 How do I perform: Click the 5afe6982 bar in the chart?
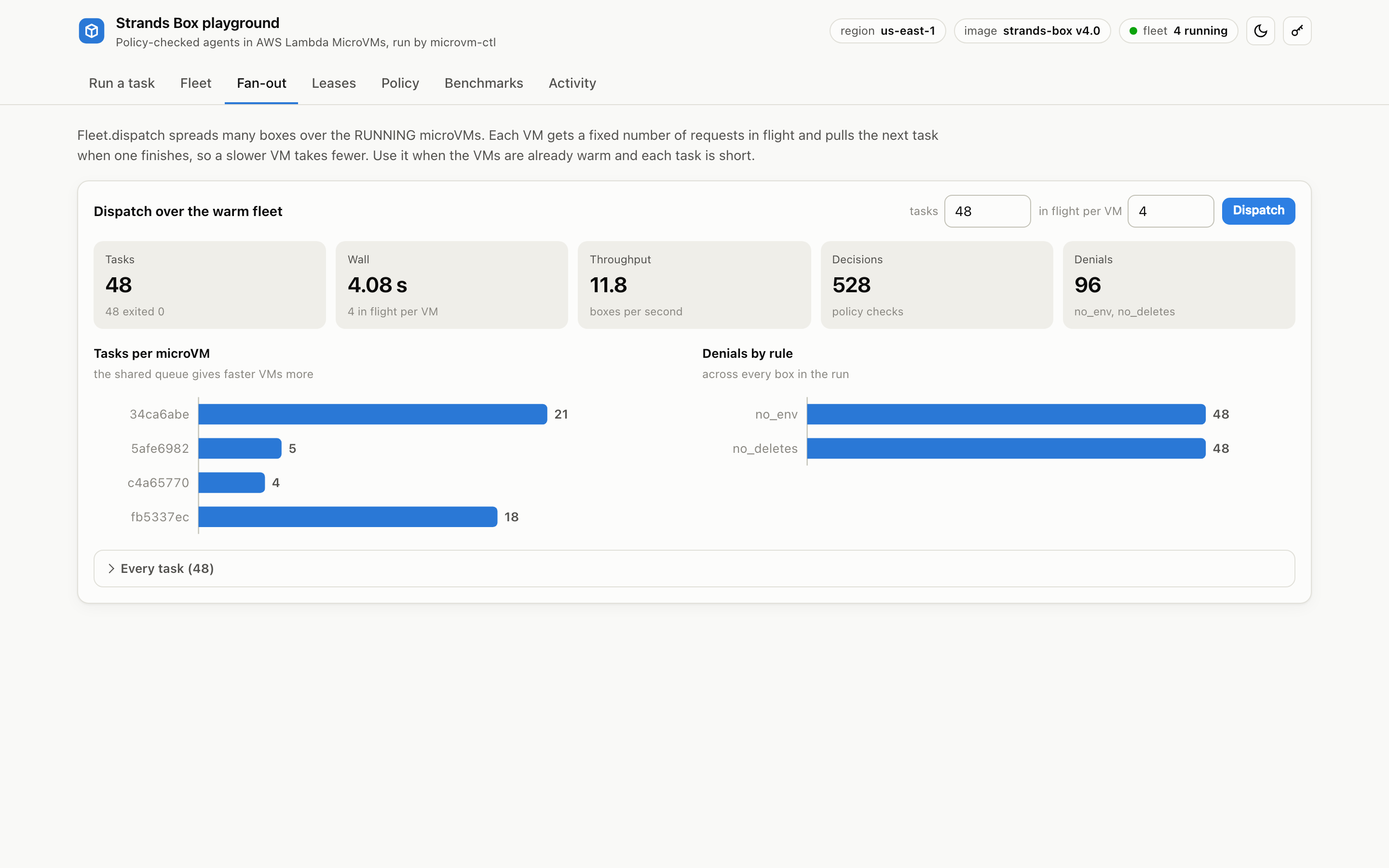(240, 448)
